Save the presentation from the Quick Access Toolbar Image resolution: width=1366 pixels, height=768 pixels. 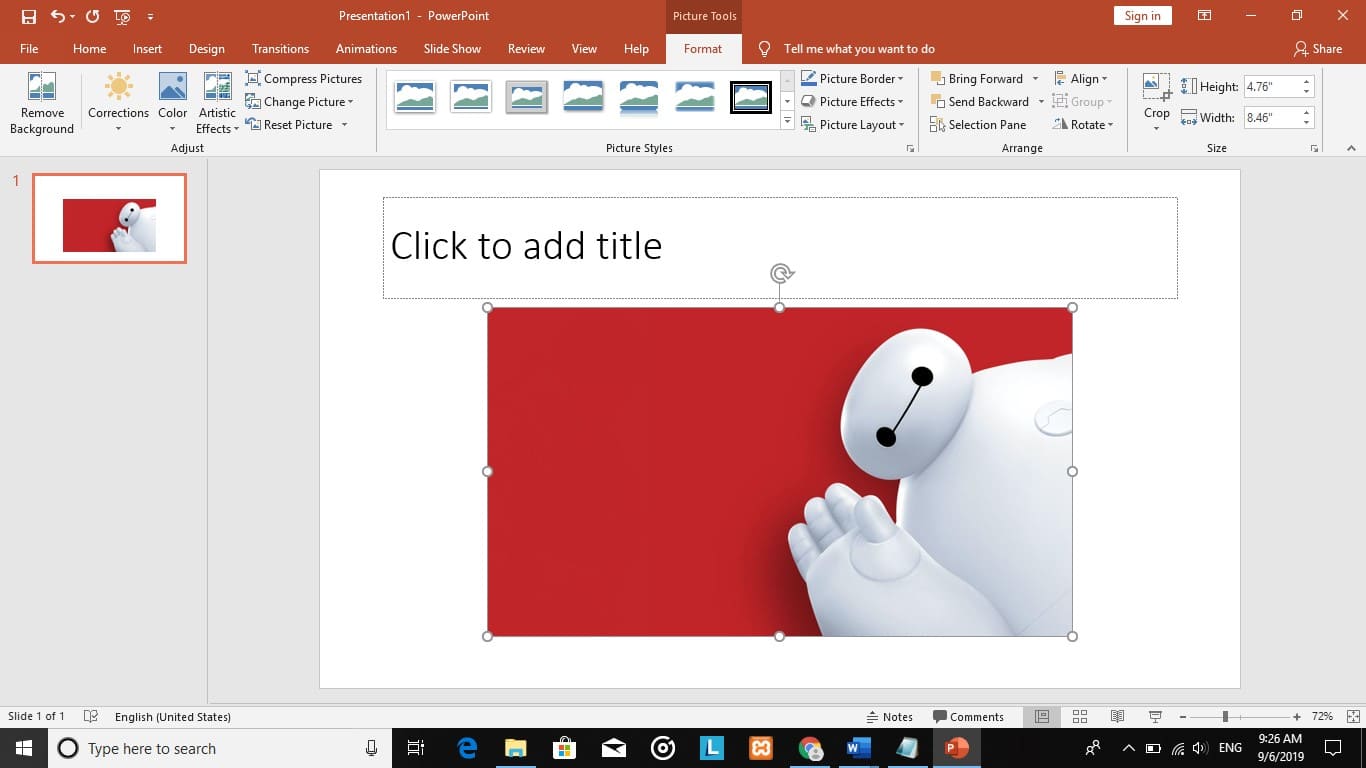click(x=29, y=16)
